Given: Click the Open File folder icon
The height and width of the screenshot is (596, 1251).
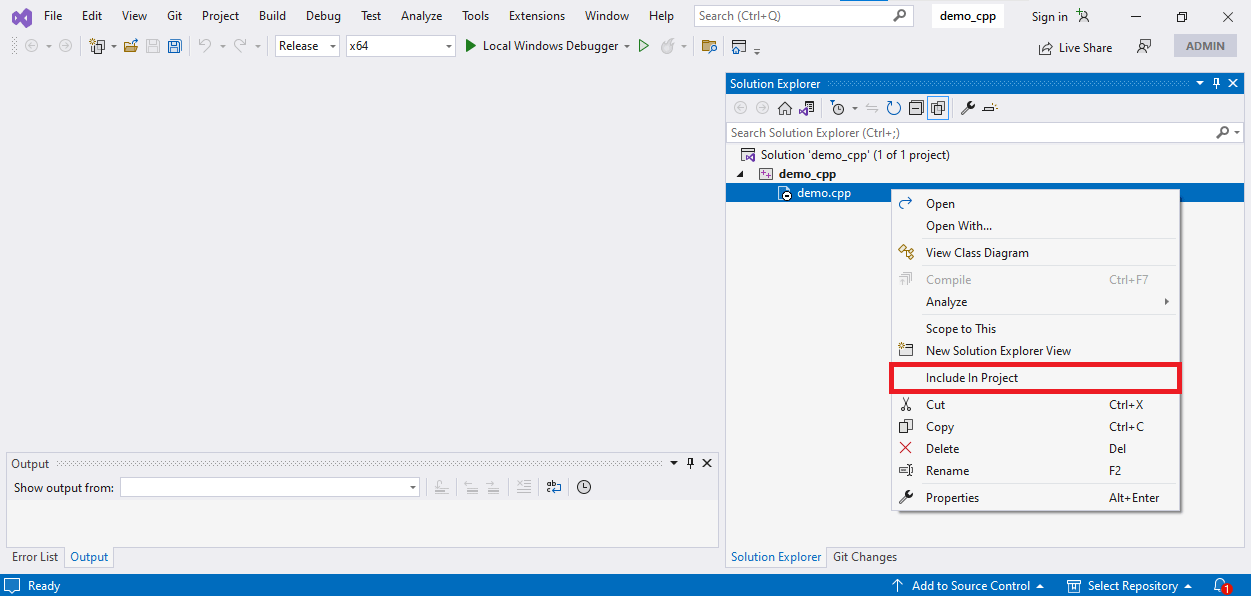Looking at the screenshot, I should (131, 46).
